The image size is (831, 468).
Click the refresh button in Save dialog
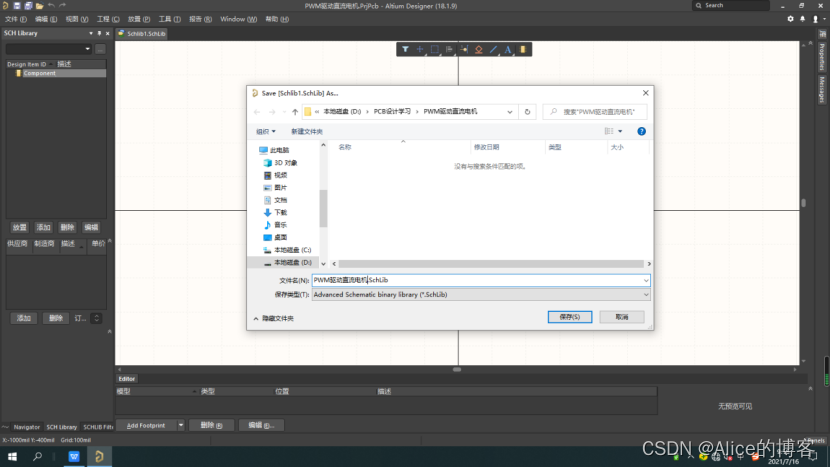[527, 112]
